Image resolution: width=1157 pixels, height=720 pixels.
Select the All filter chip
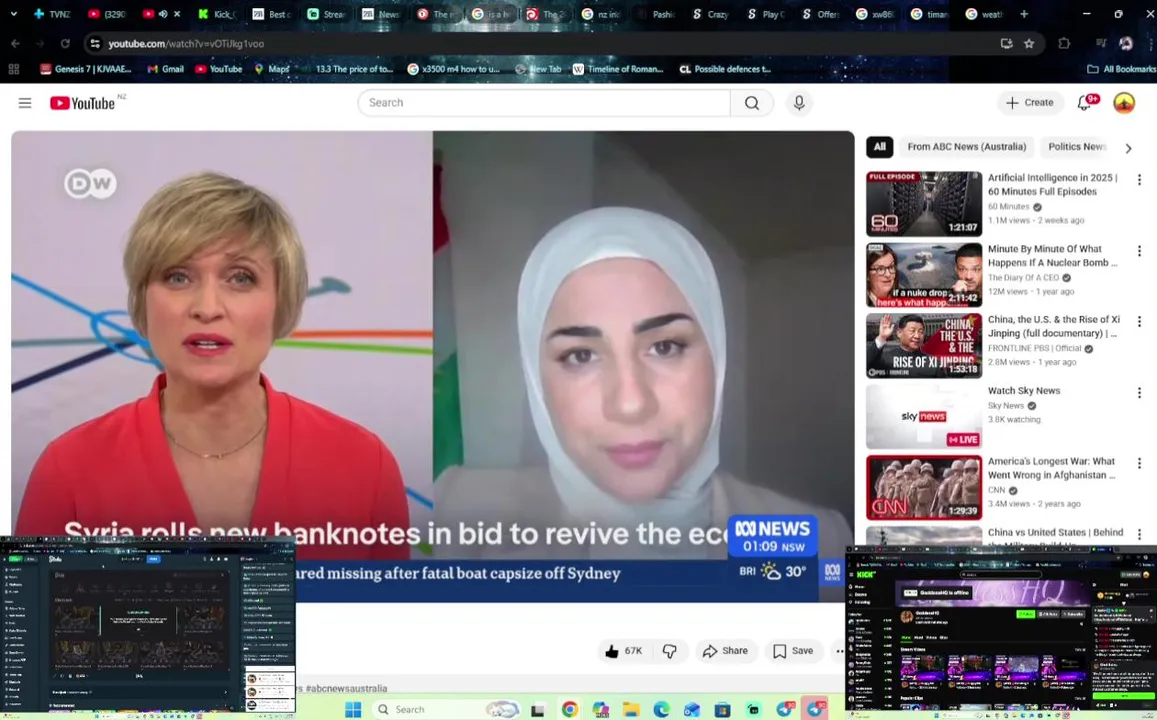pyautogui.click(x=880, y=147)
